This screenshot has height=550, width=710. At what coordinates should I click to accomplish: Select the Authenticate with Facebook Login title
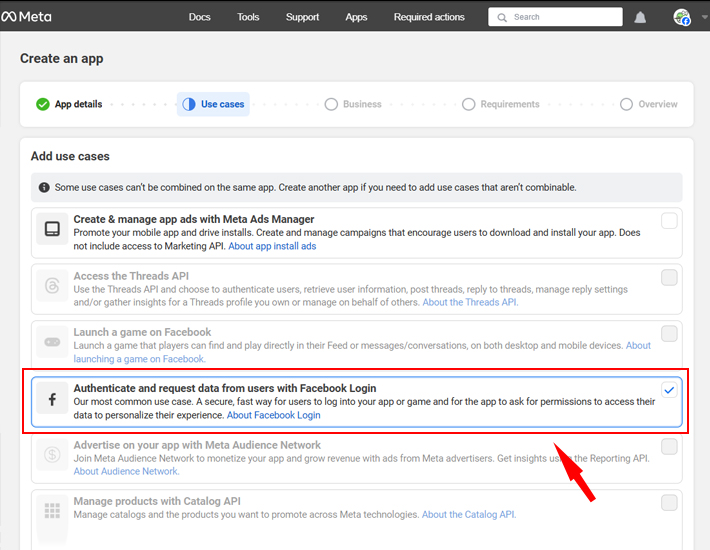tap(225, 388)
